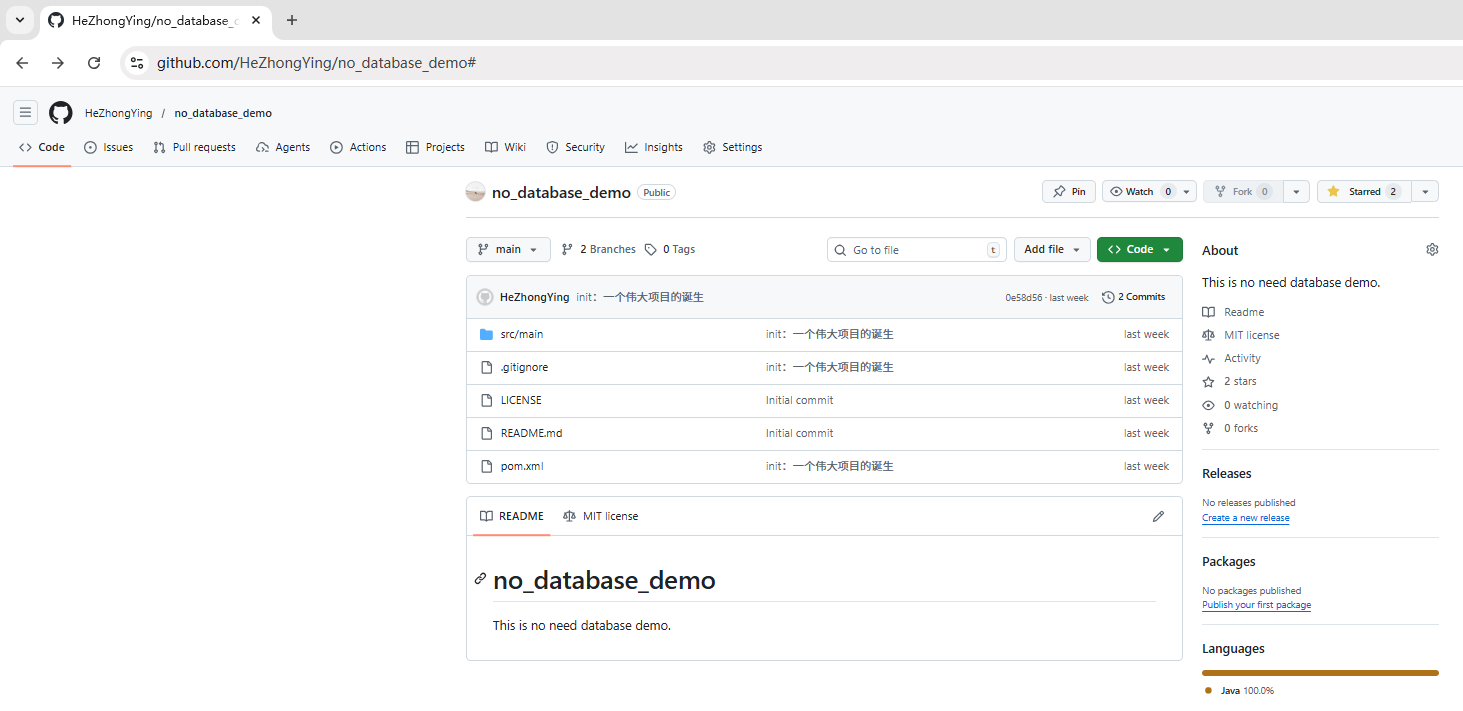View 2 stars in About sidebar
Image resolution: width=1463 pixels, height=711 pixels.
click(x=1230, y=381)
